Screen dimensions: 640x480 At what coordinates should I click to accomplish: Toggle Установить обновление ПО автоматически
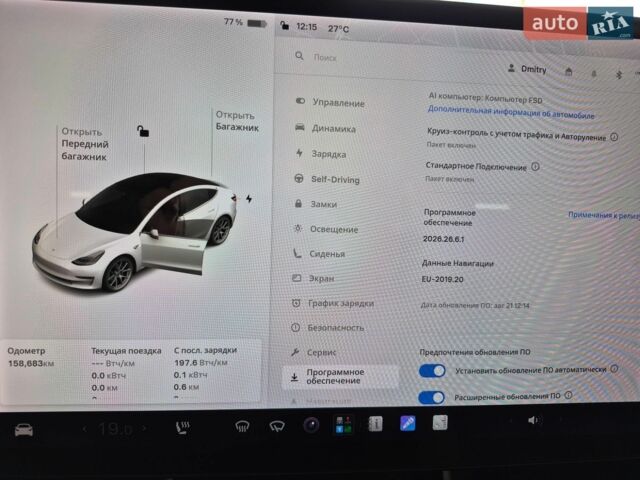point(432,371)
